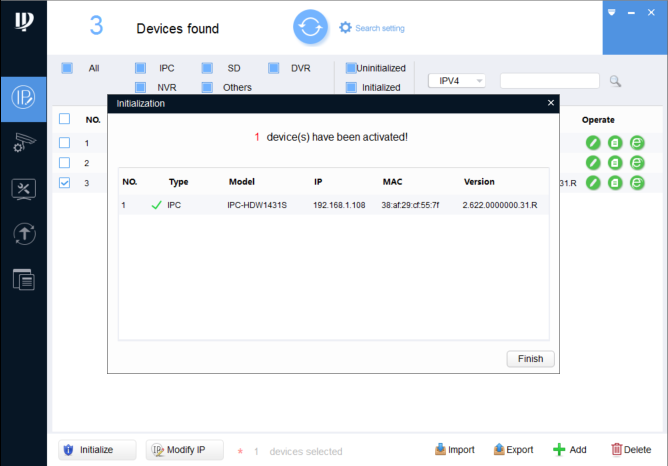Toggle the NVR filter checkbox

pos(140,87)
